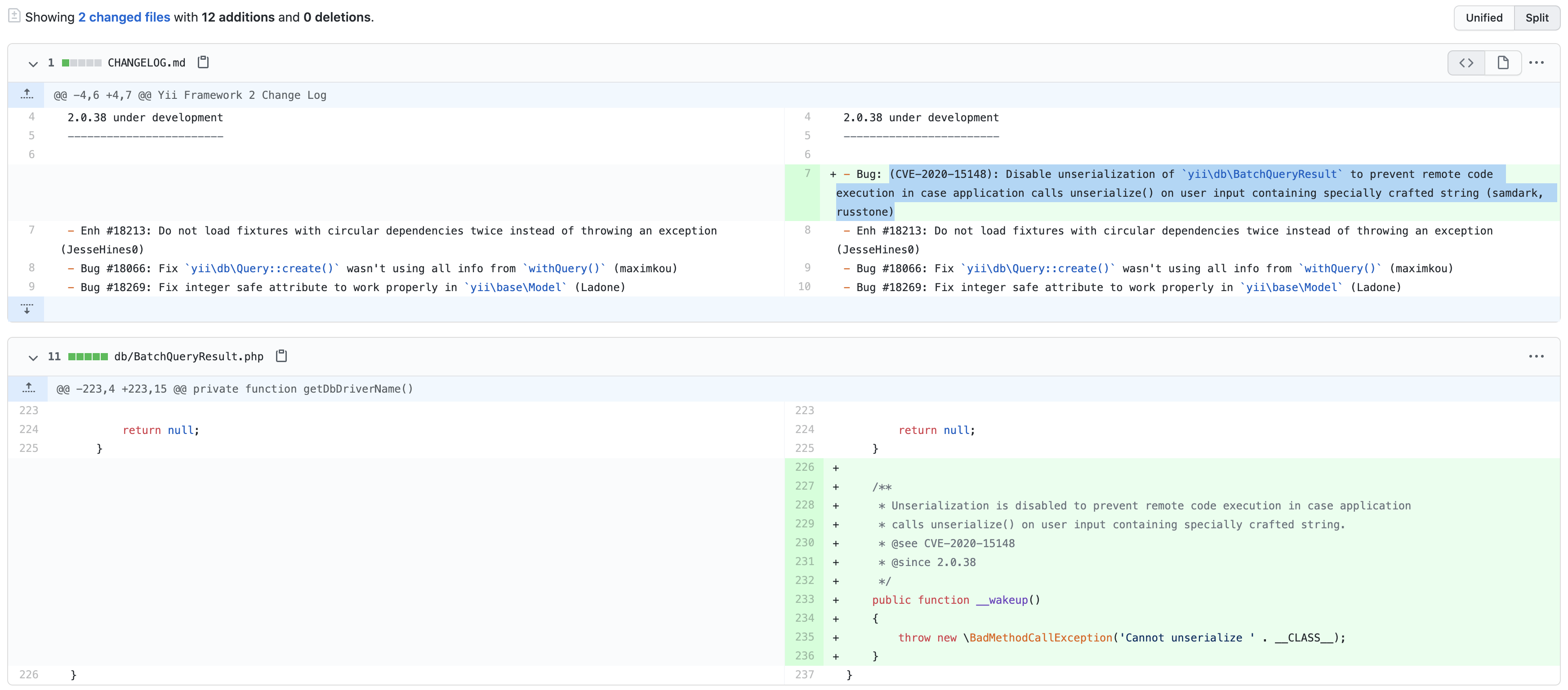Copy the CHANGELOG.md file path
The height and width of the screenshot is (690, 1568).
point(203,62)
